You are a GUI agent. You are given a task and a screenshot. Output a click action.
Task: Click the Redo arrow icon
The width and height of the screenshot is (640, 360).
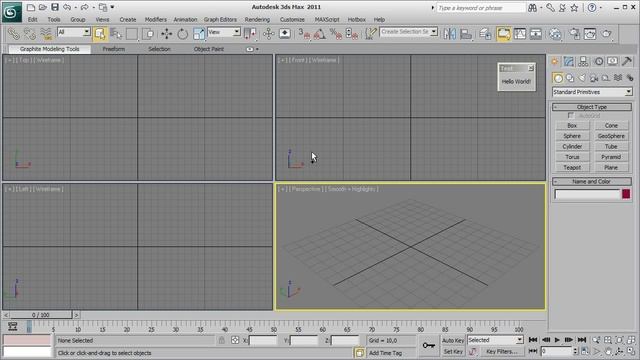pos(84,7)
